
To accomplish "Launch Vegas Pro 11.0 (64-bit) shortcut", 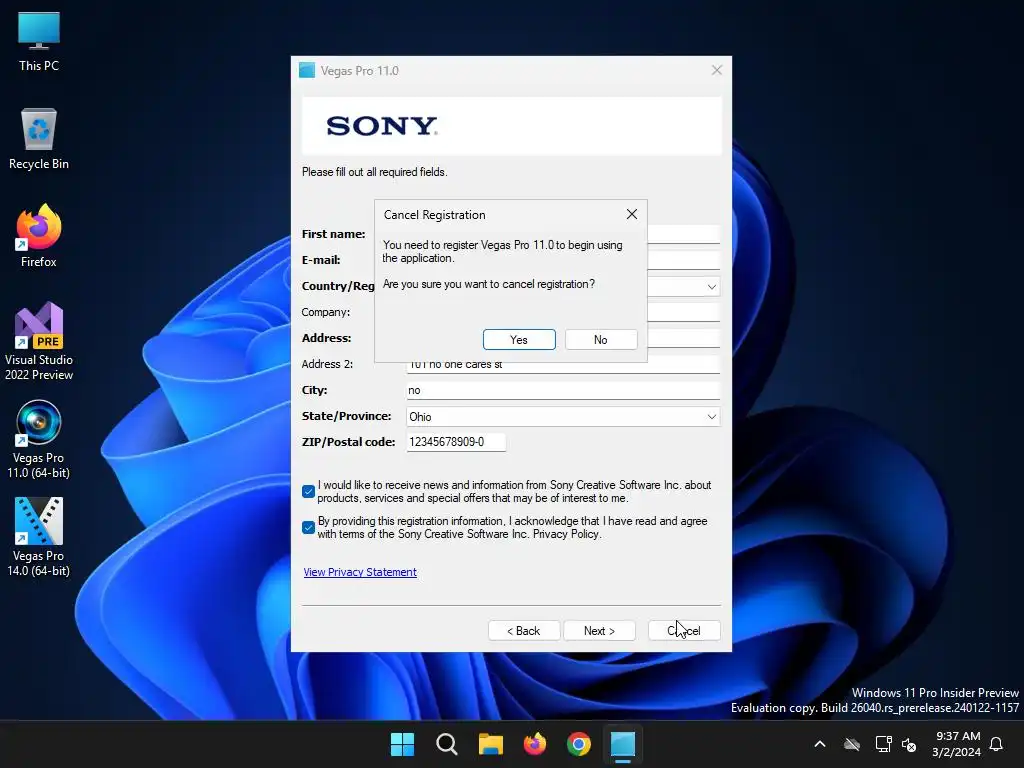I will 39,439.
